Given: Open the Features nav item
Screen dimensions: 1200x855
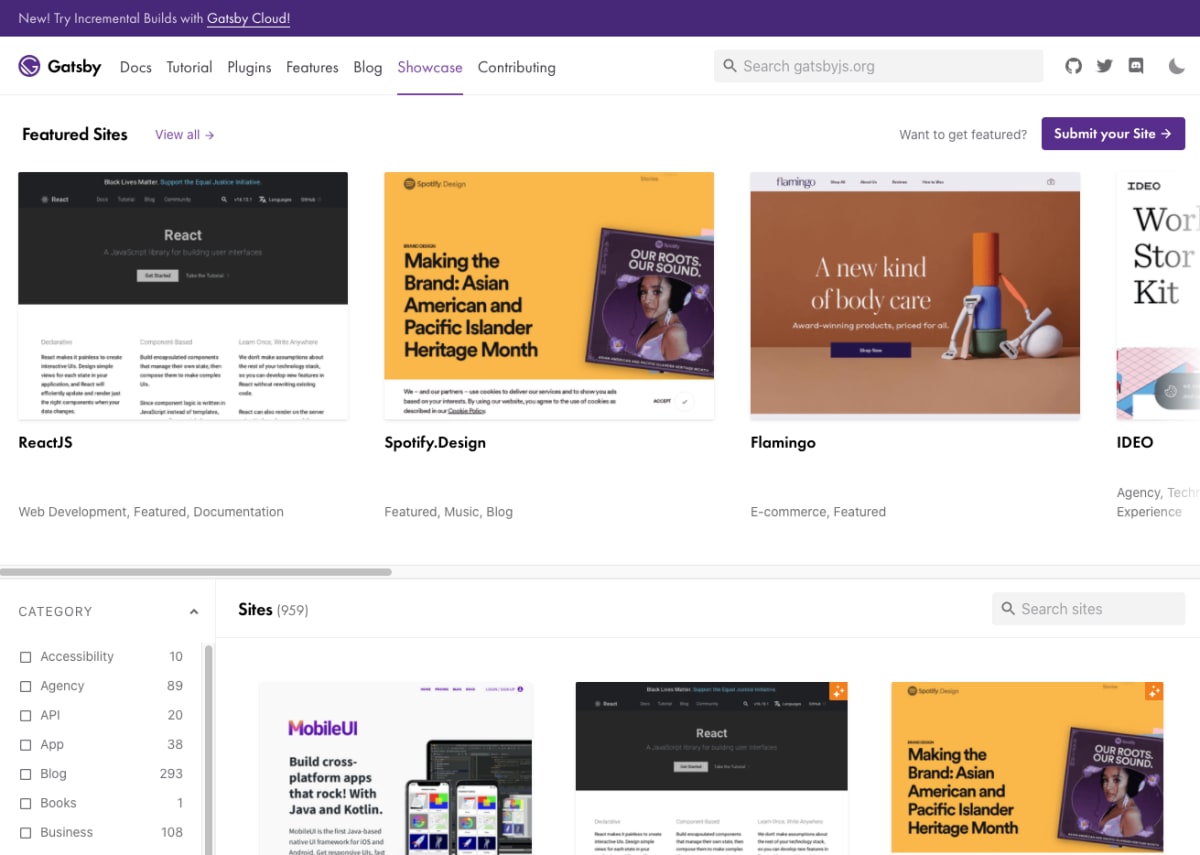Looking at the screenshot, I should pos(312,67).
